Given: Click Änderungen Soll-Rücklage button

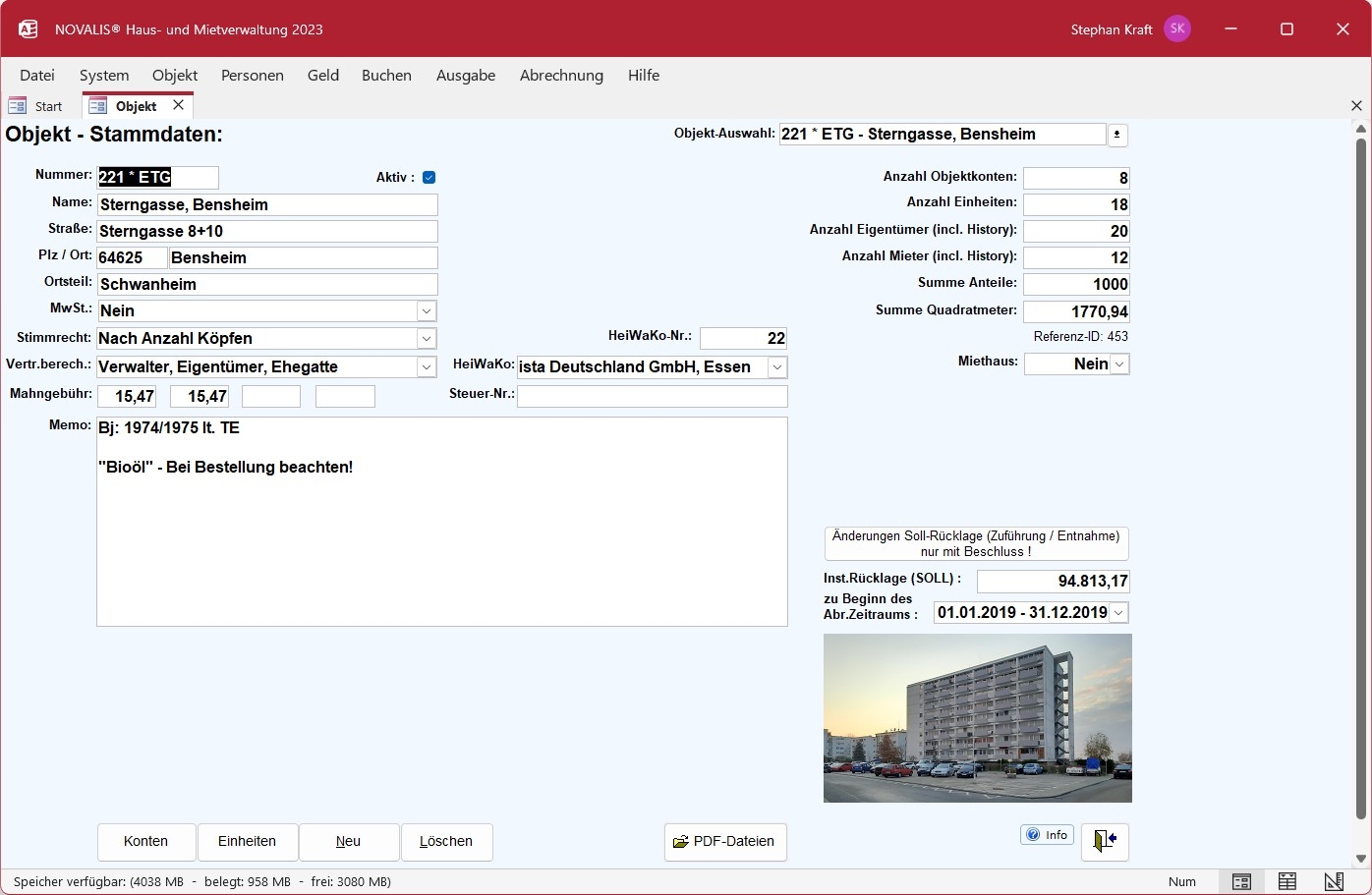Looking at the screenshot, I should point(976,543).
